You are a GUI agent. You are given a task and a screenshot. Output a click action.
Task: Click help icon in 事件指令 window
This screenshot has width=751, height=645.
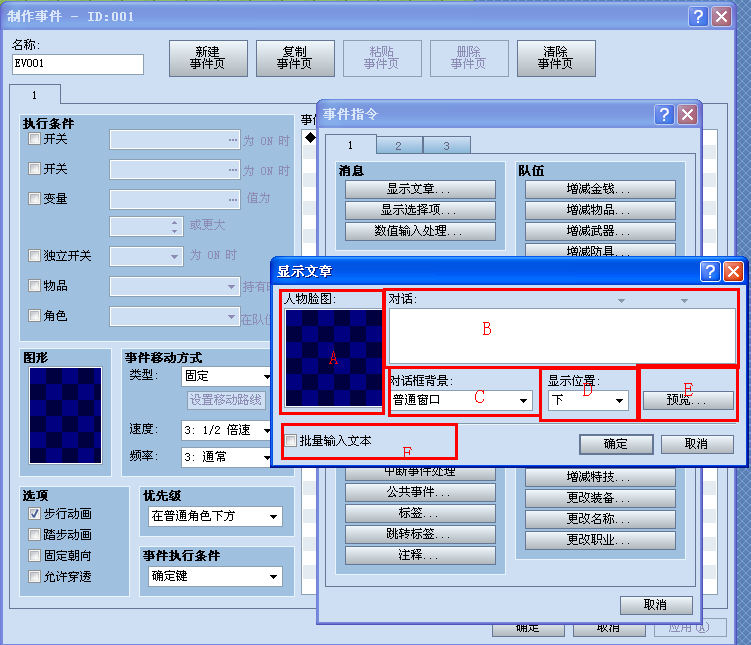pos(664,114)
